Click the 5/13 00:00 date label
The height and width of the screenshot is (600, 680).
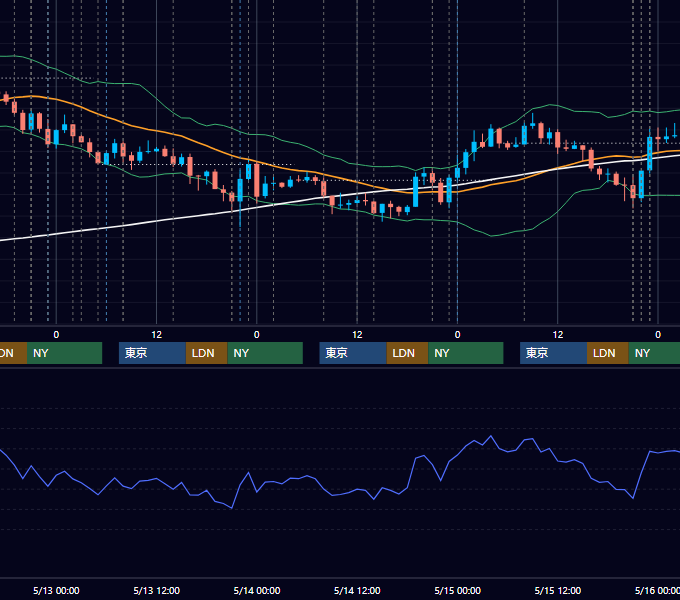coord(56,590)
